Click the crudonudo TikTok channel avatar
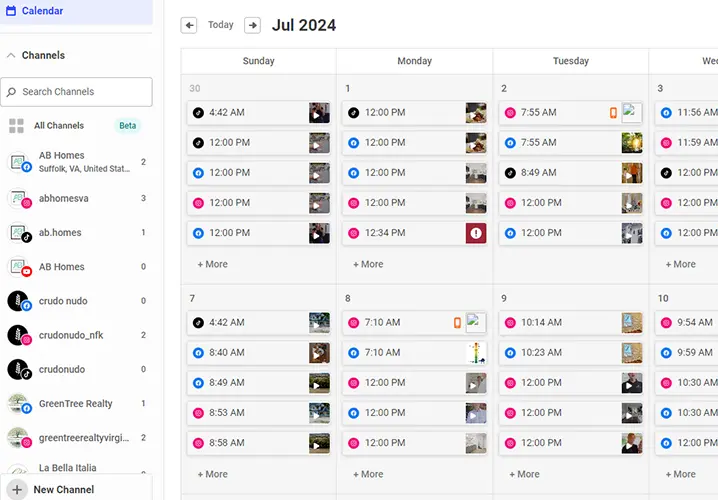 [20, 370]
